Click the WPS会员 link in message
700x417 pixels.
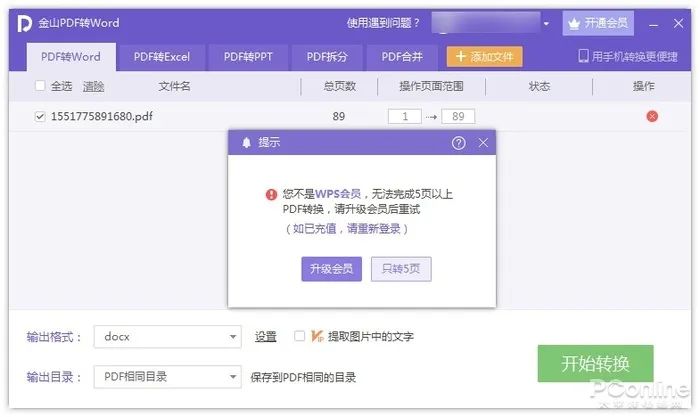tap(338, 194)
